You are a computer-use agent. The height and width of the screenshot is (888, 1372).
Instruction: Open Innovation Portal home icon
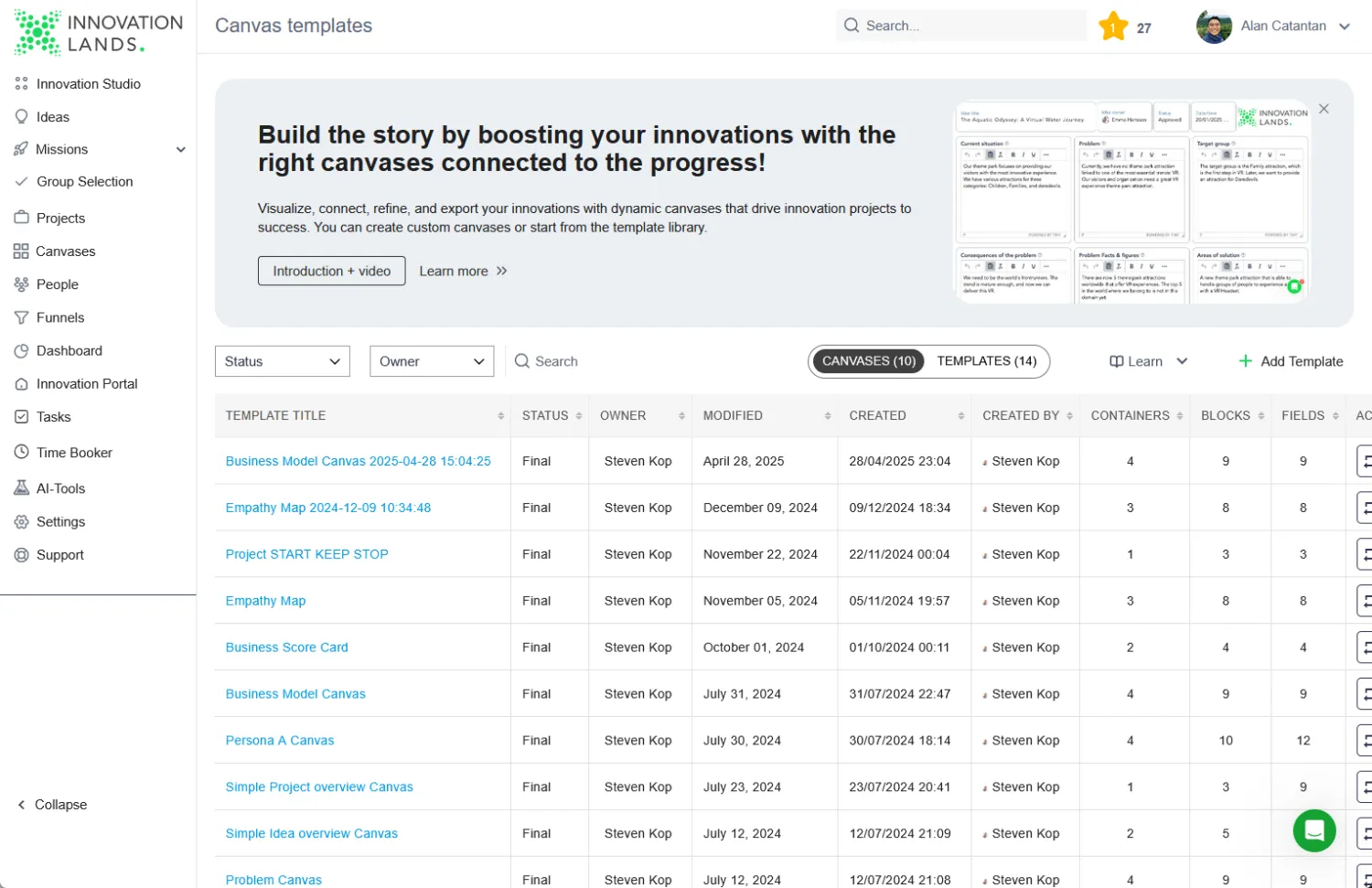pyautogui.click(x=21, y=384)
